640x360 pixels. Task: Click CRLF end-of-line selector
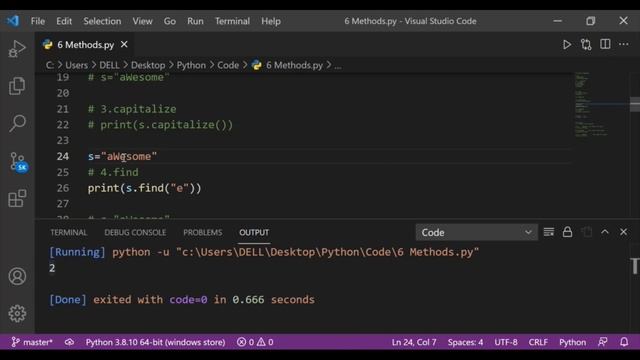pos(538,342)
